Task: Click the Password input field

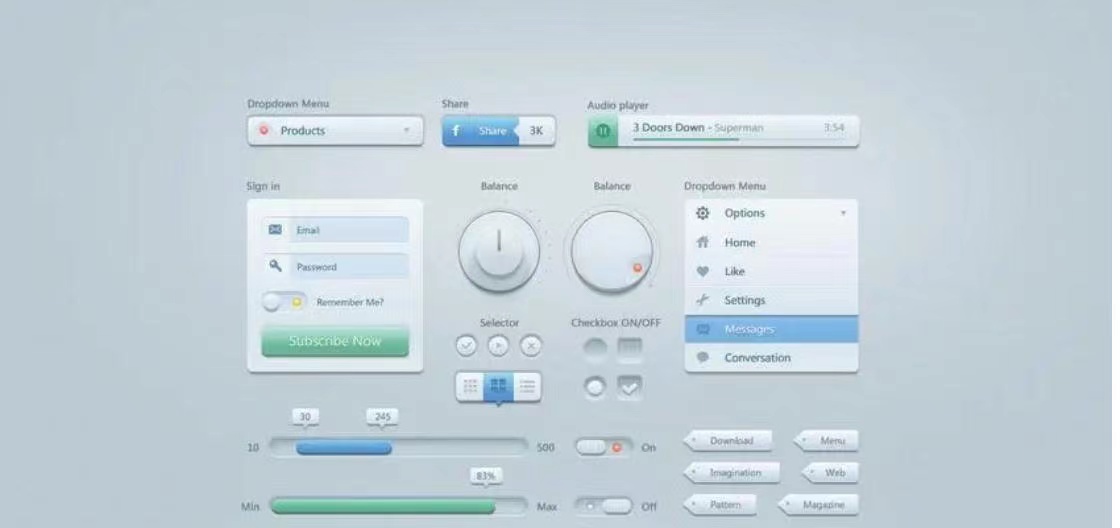Action: (x=336, y=267)
